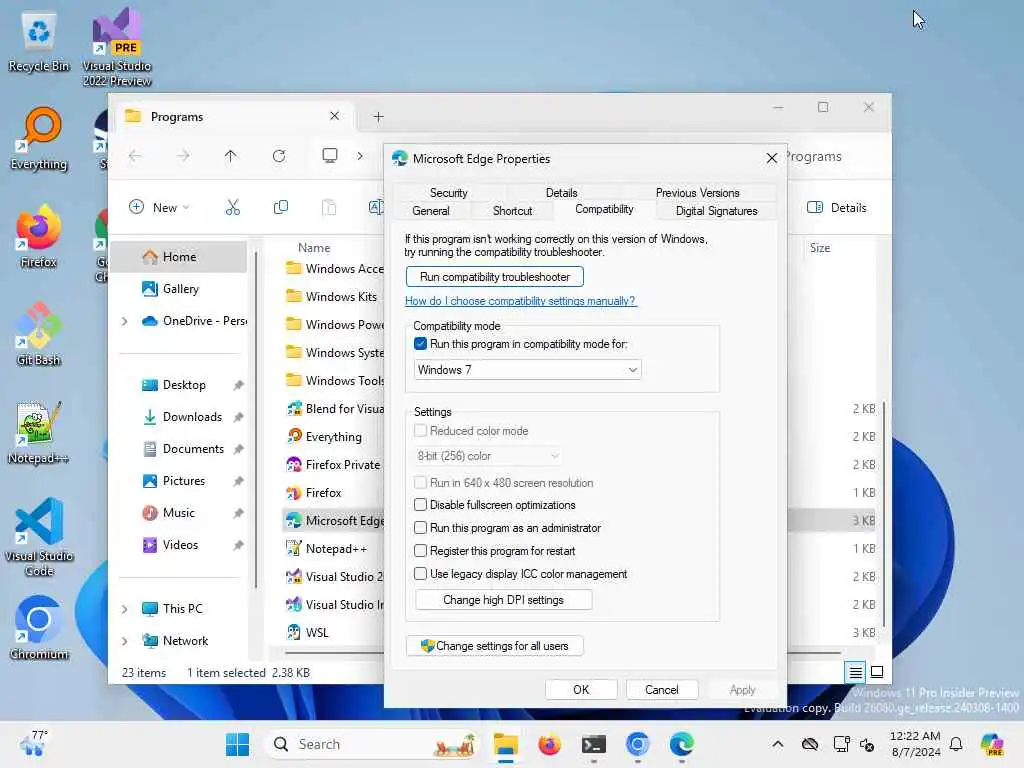Enable Disable fullscreen optimizations checkbox
The image size is (1024, 768).
click(x=421, y=505)
